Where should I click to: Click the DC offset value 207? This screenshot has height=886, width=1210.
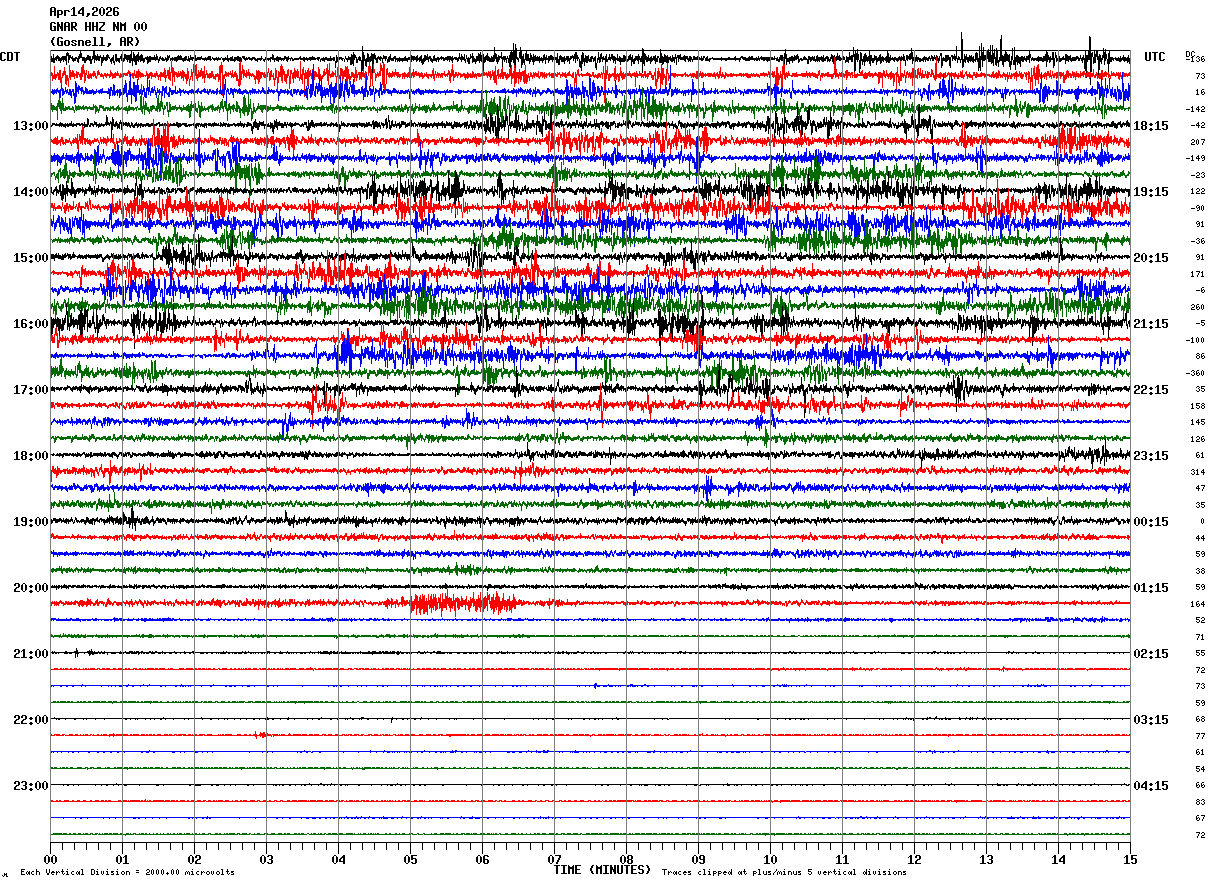pyautogui.click(x=1198, y=142)
